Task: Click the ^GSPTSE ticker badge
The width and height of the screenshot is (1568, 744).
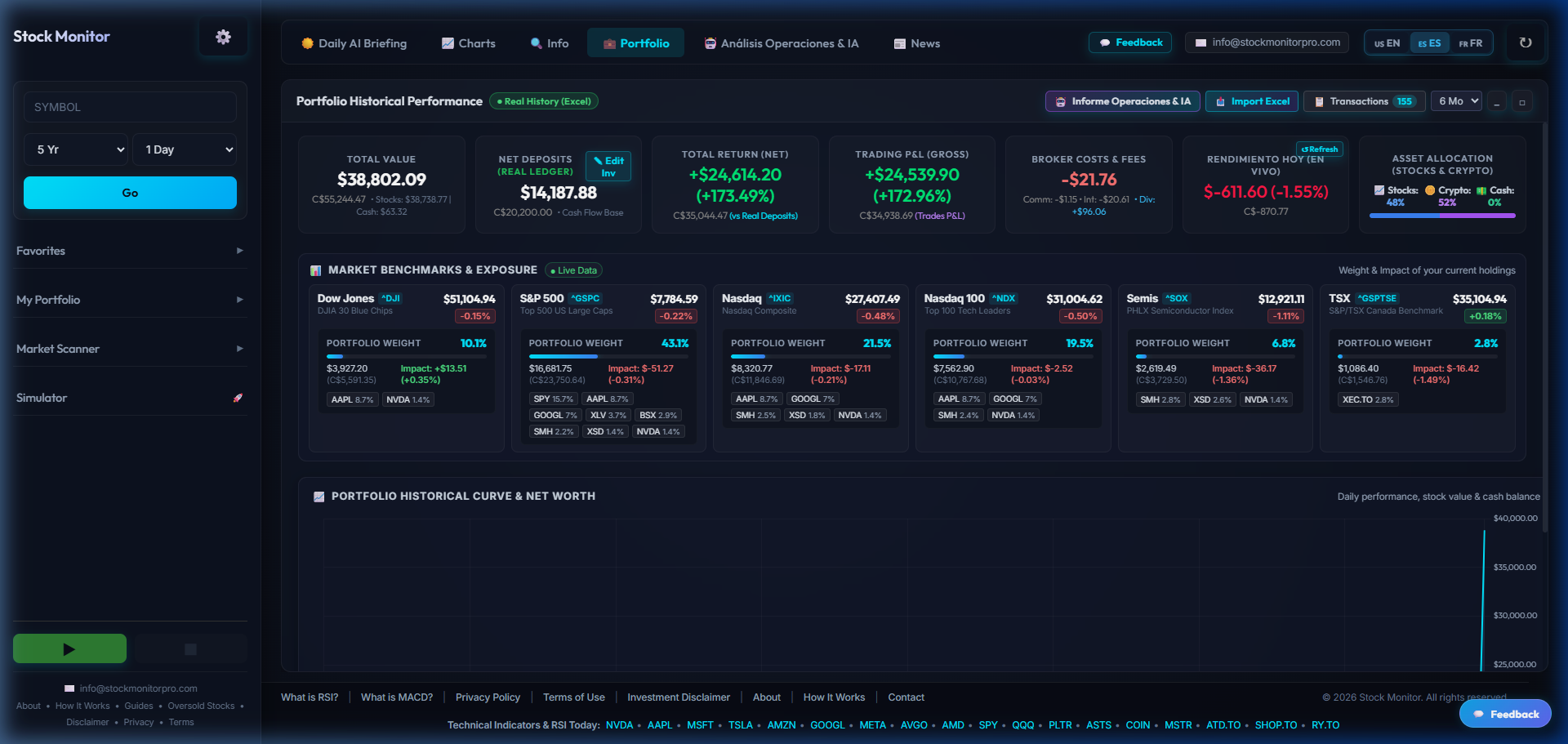Action: [x=1377, y=298]
